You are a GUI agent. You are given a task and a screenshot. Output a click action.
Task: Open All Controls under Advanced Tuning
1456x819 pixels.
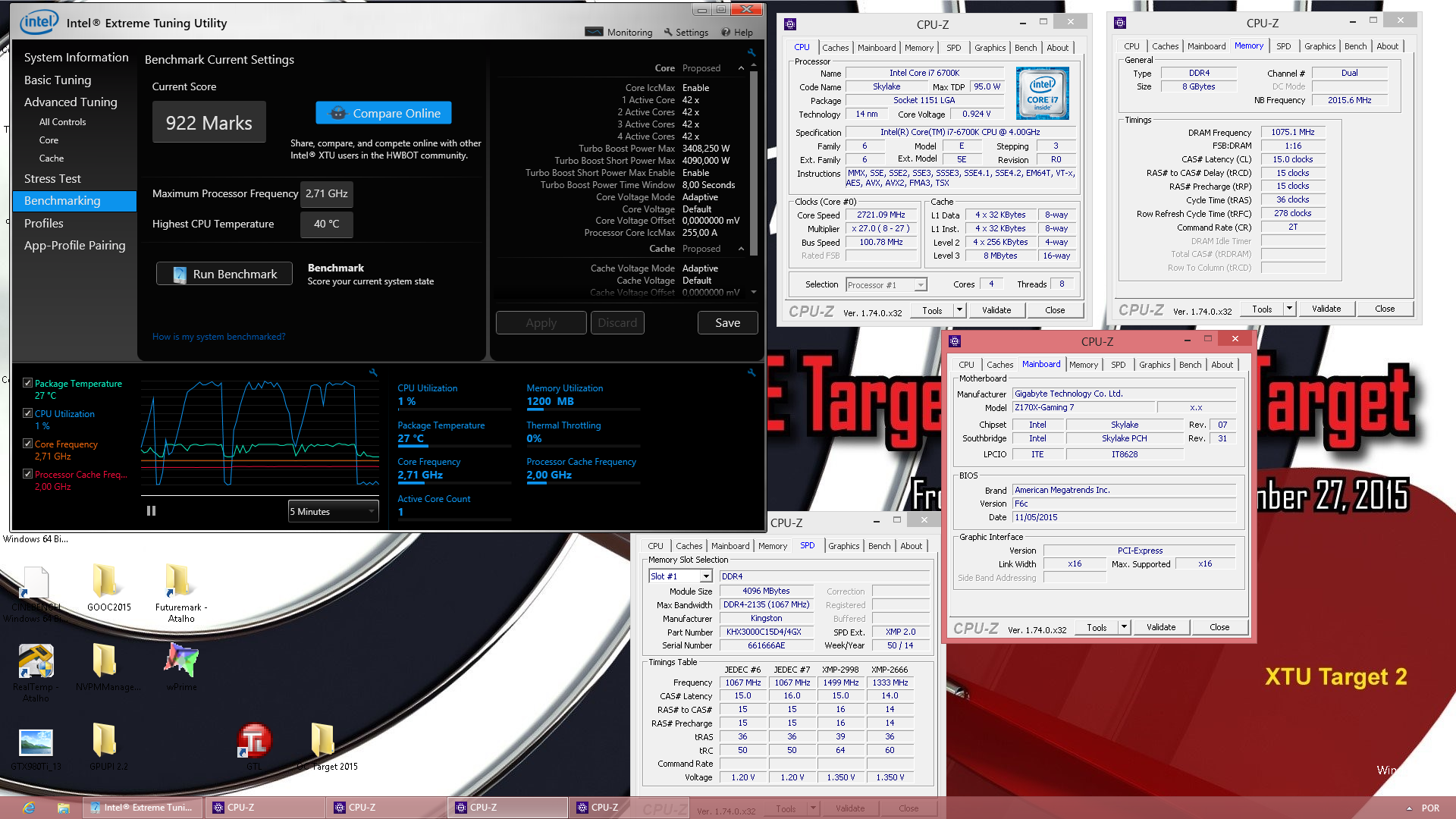pyautogui.click(x=62, y=121)
